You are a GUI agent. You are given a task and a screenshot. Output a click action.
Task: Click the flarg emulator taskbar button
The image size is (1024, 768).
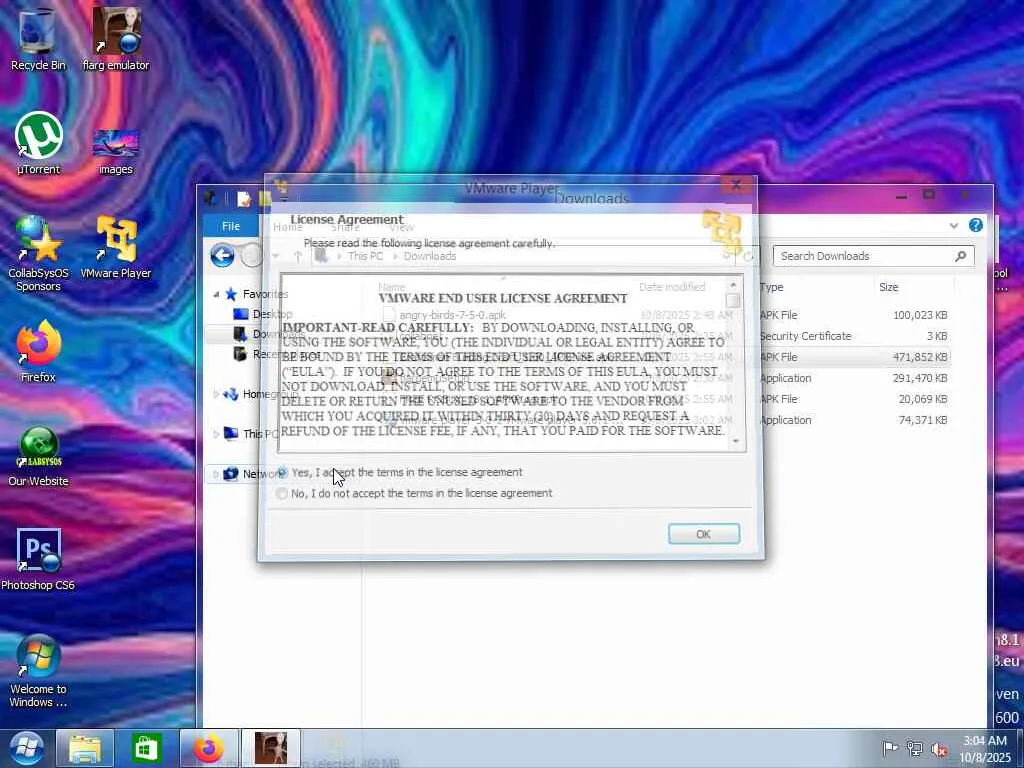coord(270,748)
